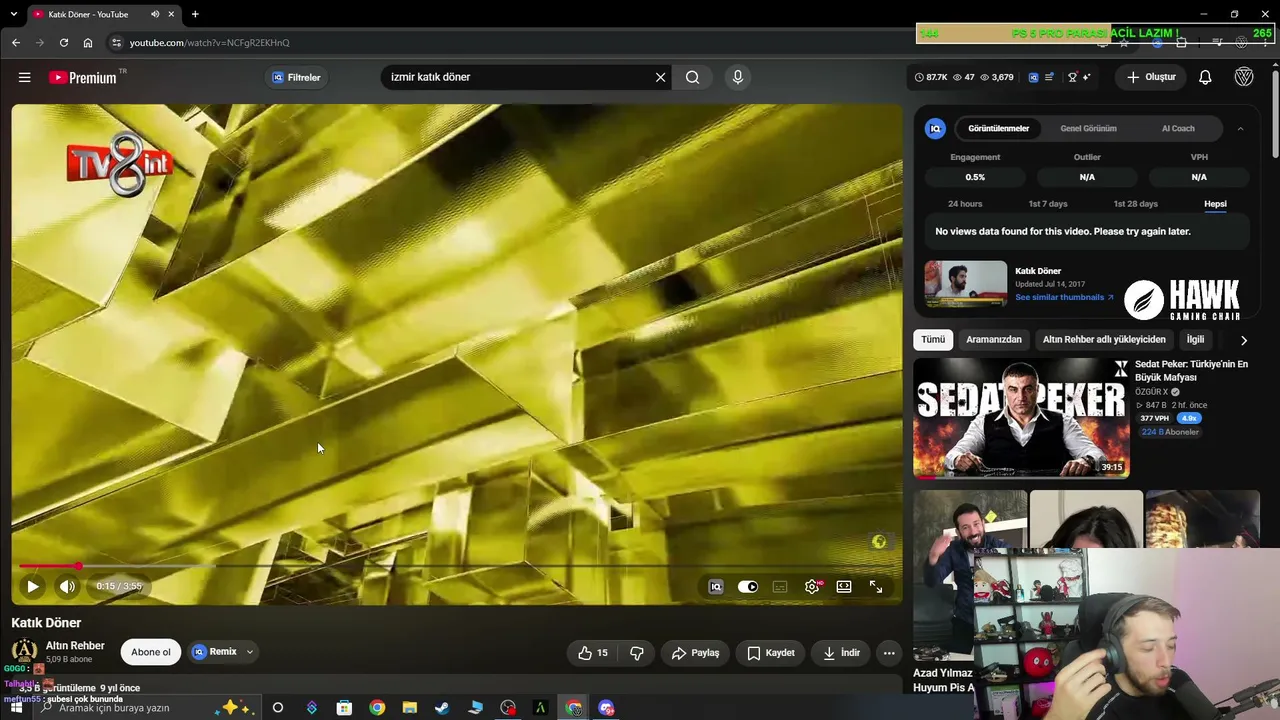The image size is (1280, 720).
Task: Go back in the browser
Action: (x=16, y=43)
